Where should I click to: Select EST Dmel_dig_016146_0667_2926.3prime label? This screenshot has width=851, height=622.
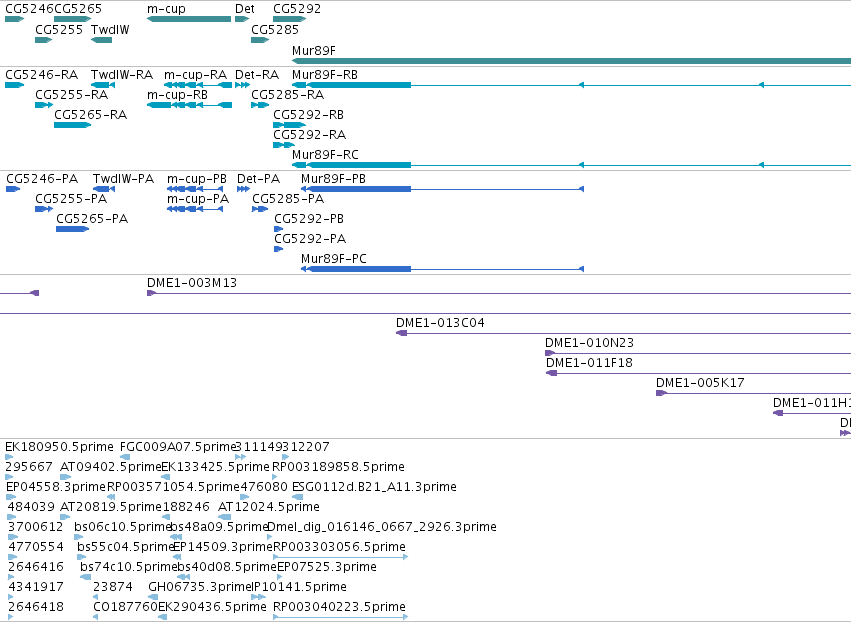point(382,527)
